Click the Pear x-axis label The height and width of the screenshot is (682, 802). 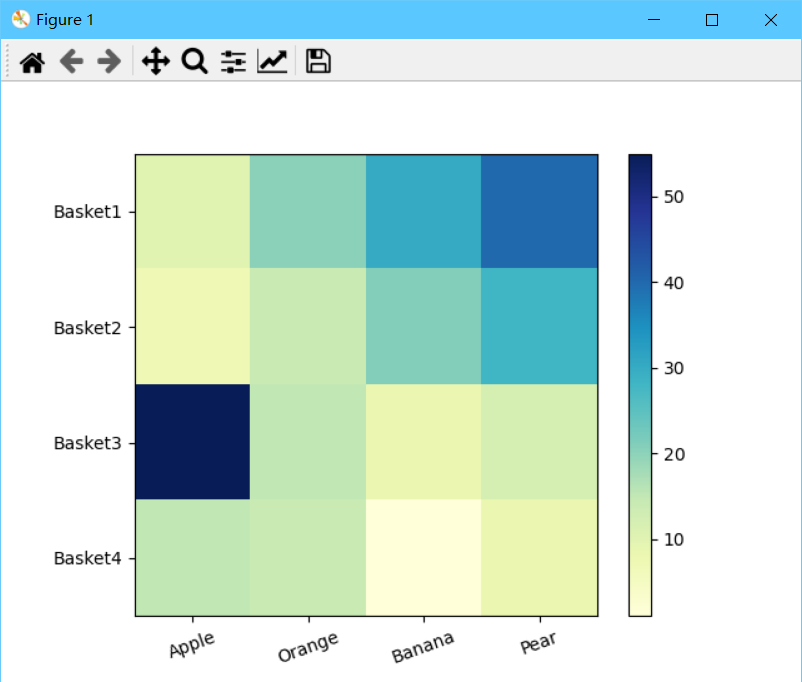(x=538, y=643)
